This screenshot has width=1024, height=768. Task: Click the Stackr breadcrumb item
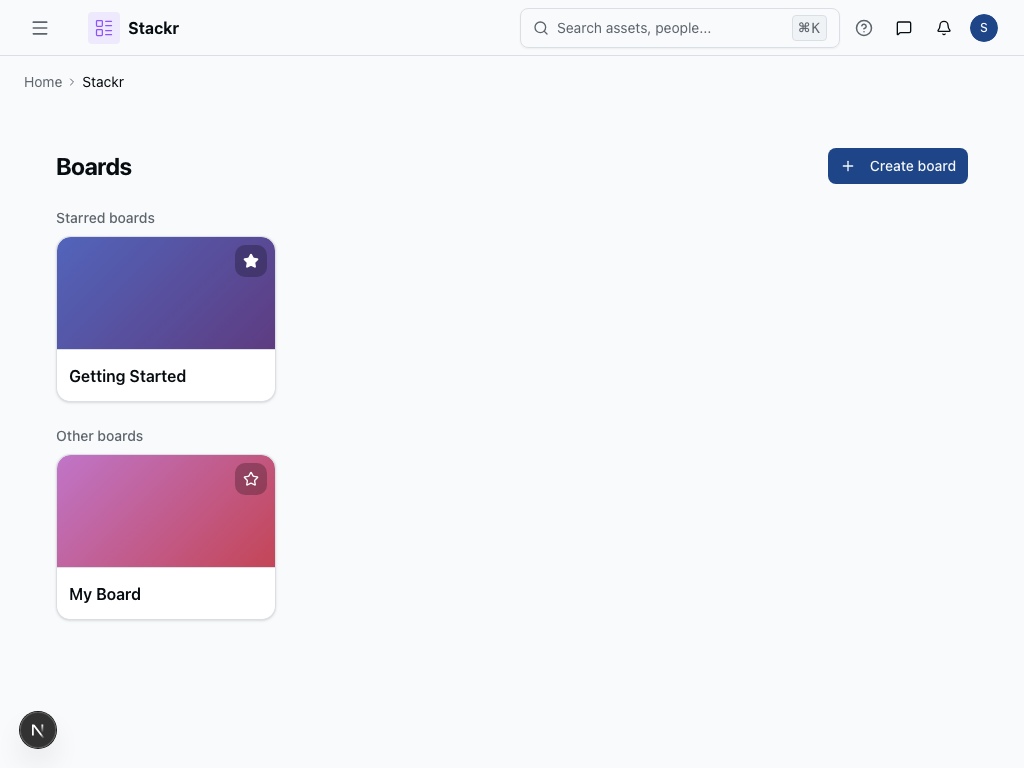(x=103, y=82)
